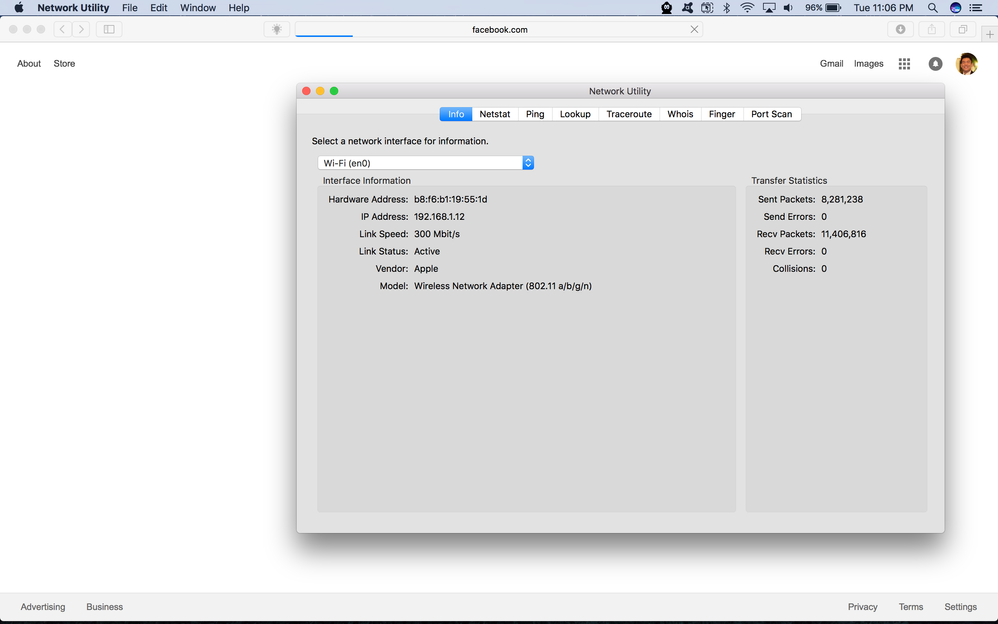The image size is (998, 624).
Task: Select the Ping tab
Action: point(535,114)
